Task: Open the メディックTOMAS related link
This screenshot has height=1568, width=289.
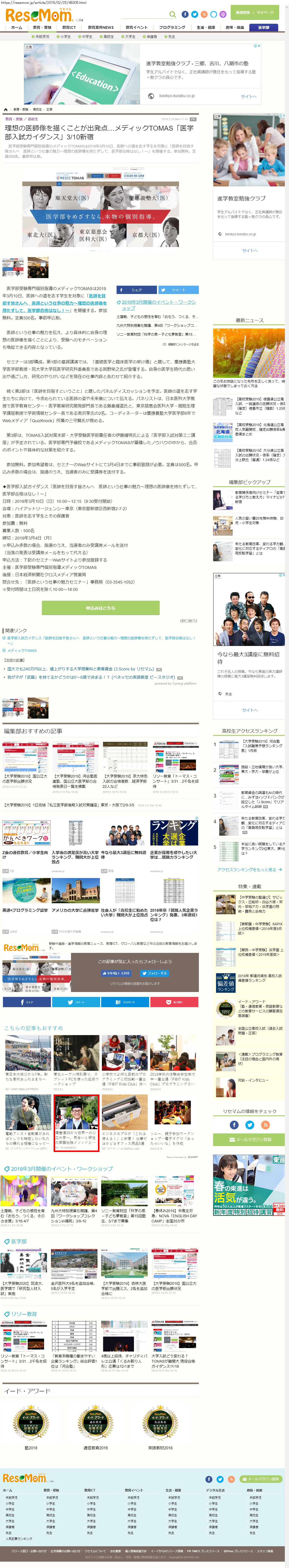Action: [23, 650]
